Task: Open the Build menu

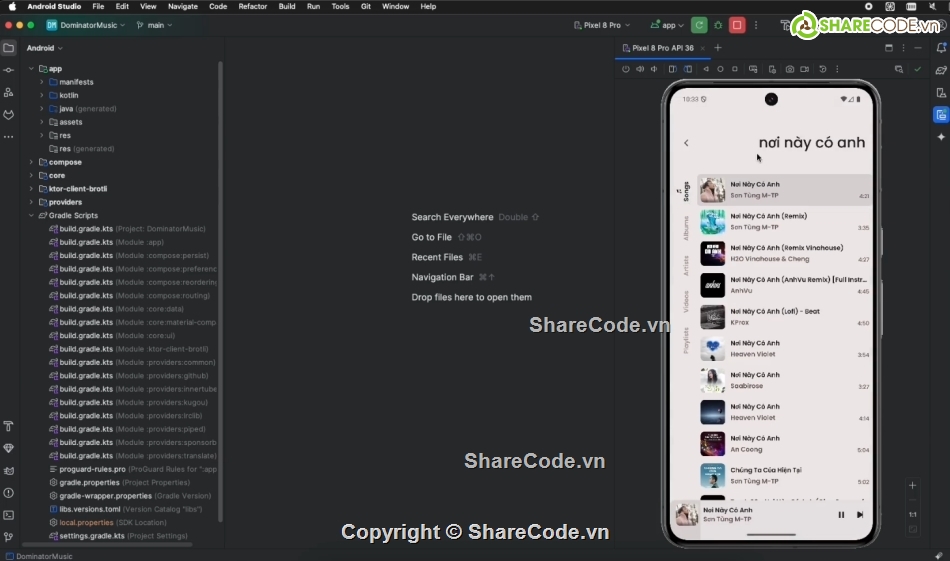Action: pos(287,6)
